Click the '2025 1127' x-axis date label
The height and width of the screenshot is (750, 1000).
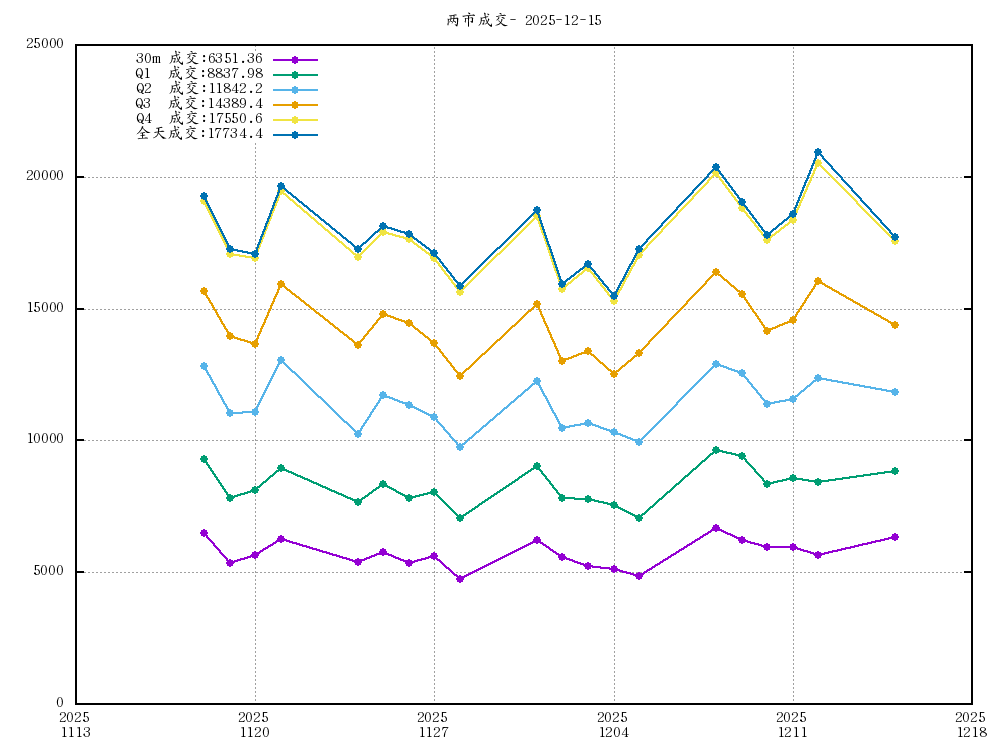pyautogui.click(x=433, y=724)
